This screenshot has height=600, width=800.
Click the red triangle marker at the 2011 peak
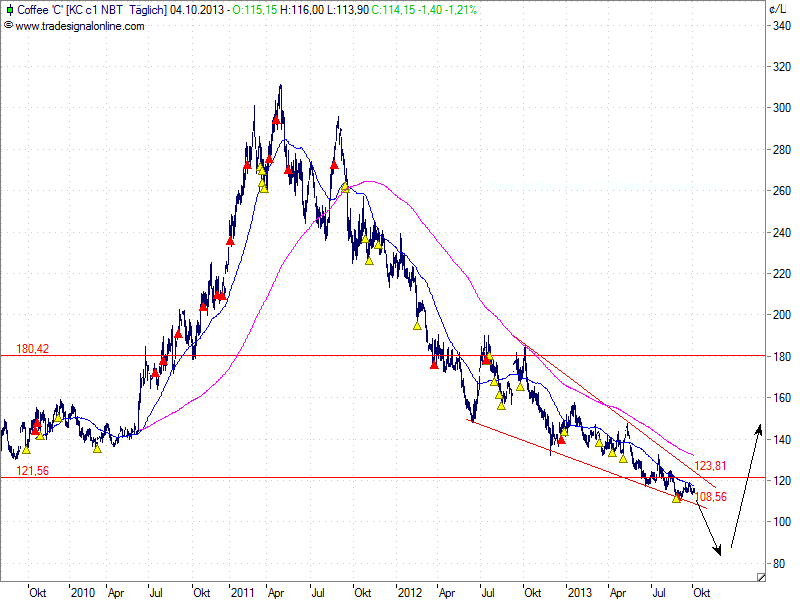coord(277,120)
